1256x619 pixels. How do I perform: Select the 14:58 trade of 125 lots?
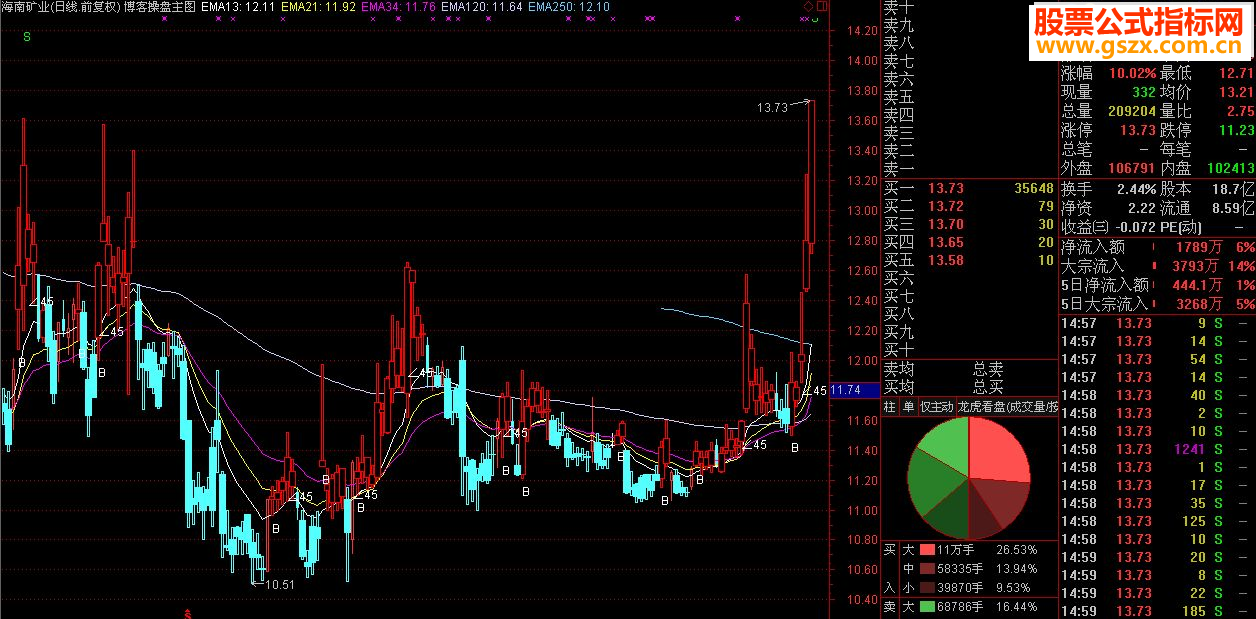(x=1157, y=521)
